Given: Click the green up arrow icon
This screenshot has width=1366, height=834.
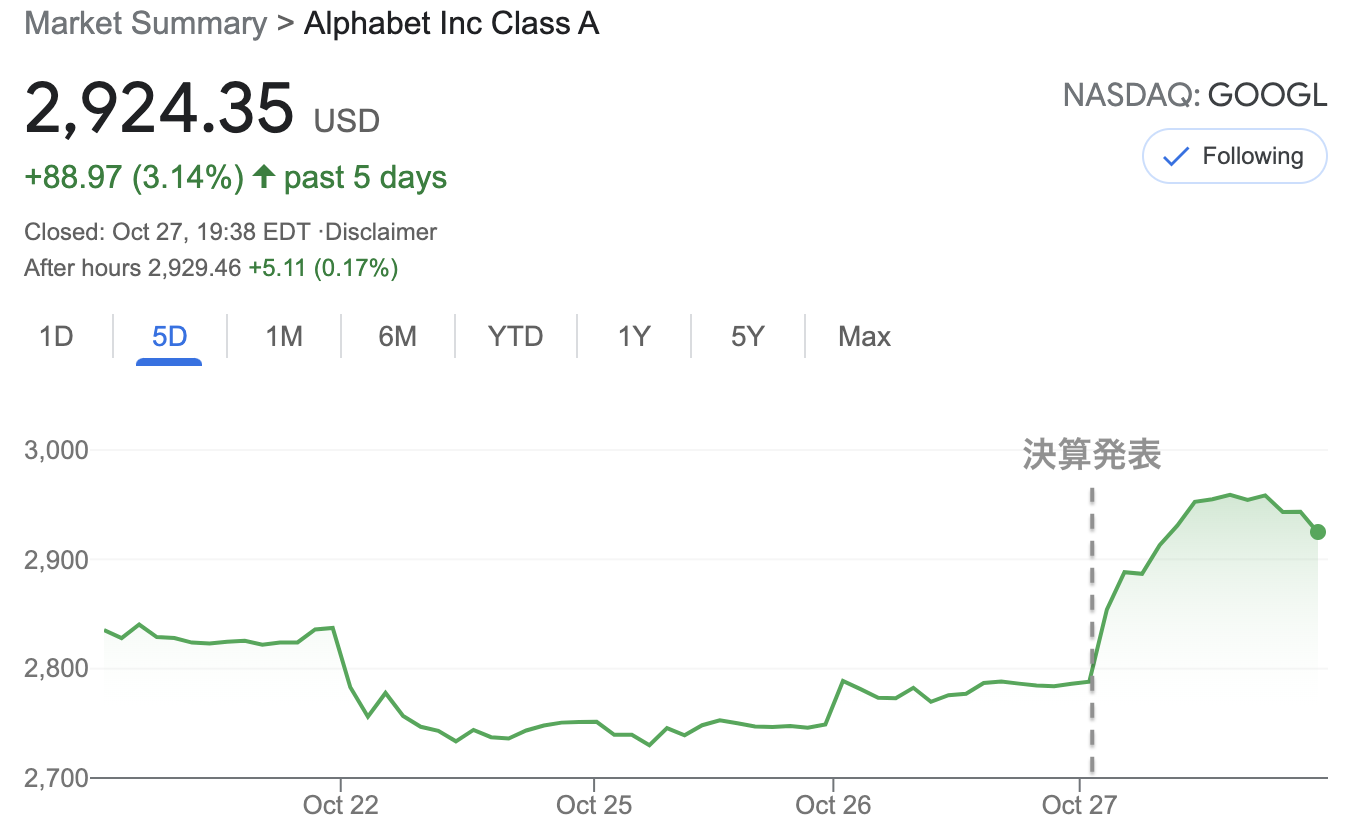Looking at the screenshot, I should click(264, 178).
